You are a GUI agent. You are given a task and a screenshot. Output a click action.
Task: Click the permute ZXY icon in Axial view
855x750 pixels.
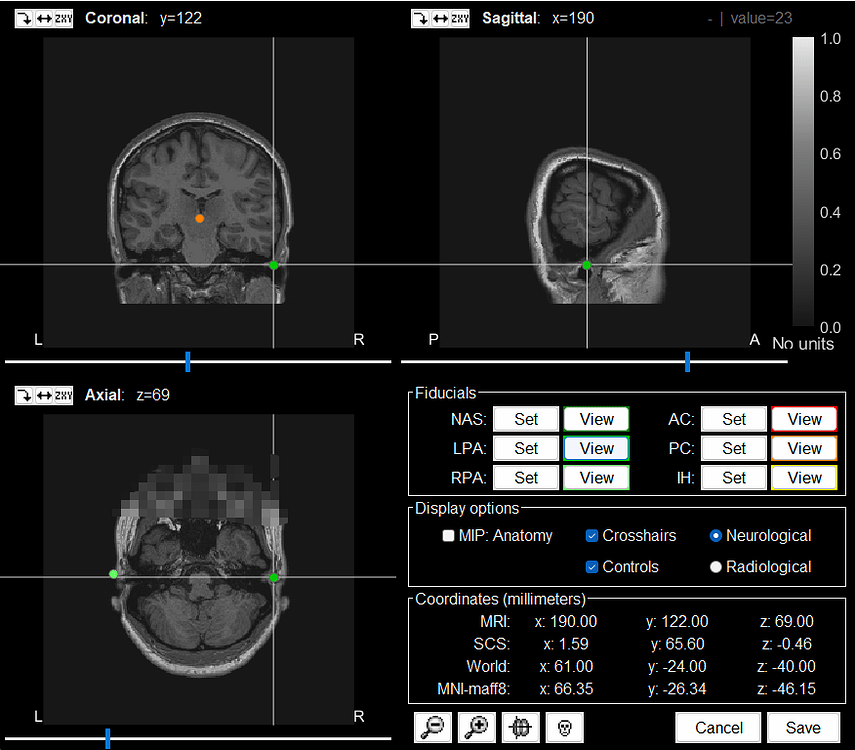[x=63, y=395]
